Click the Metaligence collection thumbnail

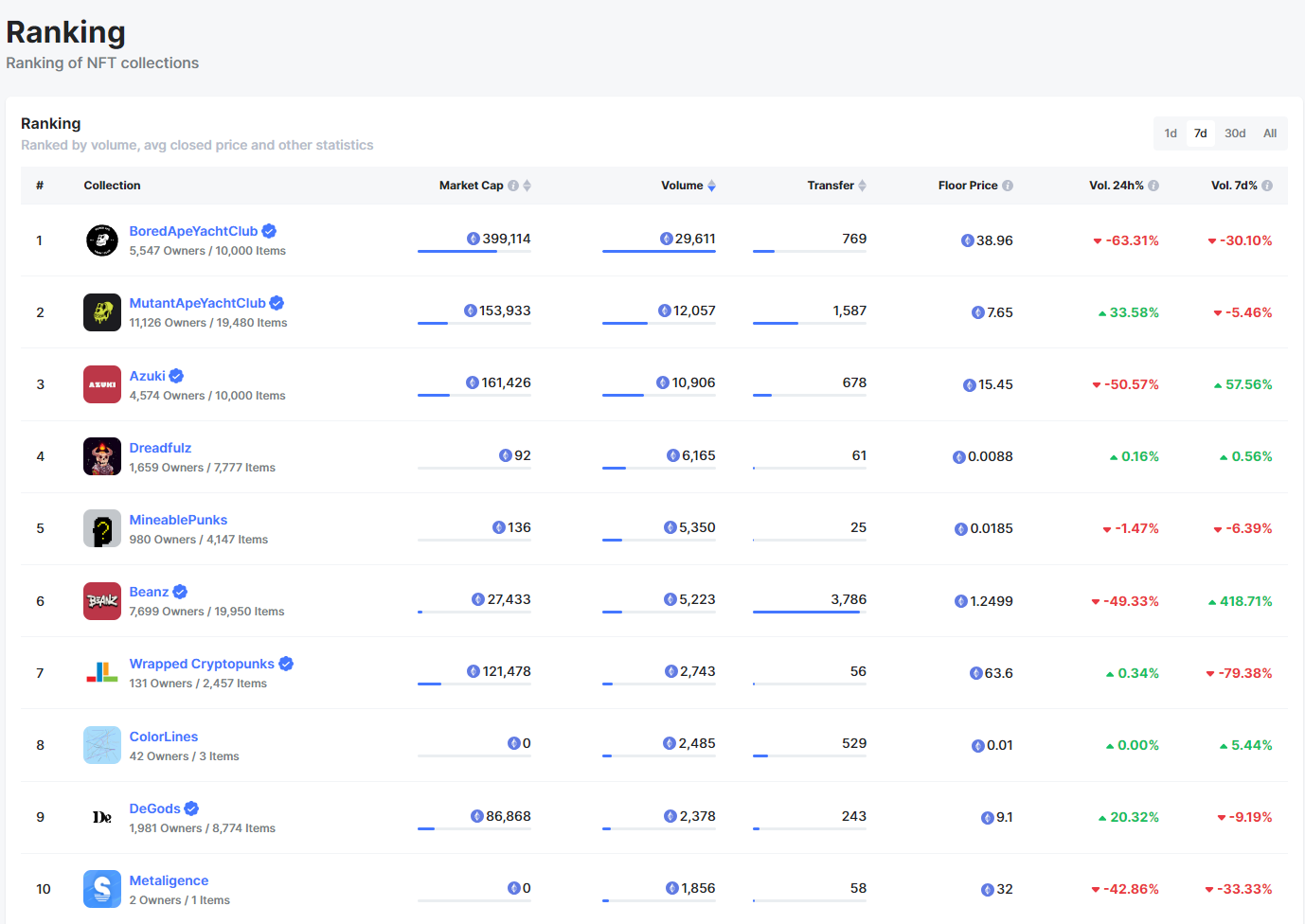101,889
